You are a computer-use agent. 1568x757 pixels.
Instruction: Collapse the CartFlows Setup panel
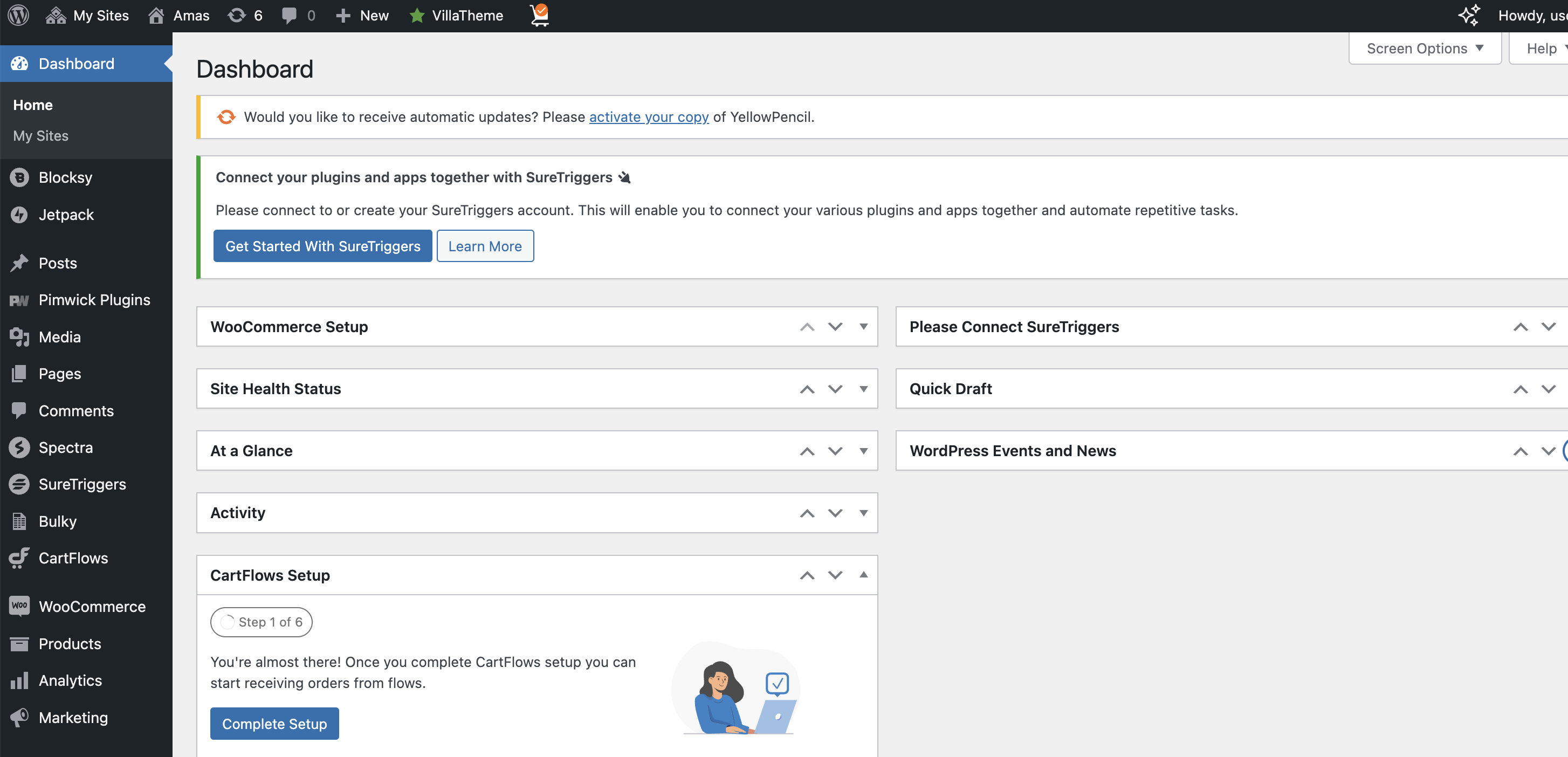[x=863, y=575]
